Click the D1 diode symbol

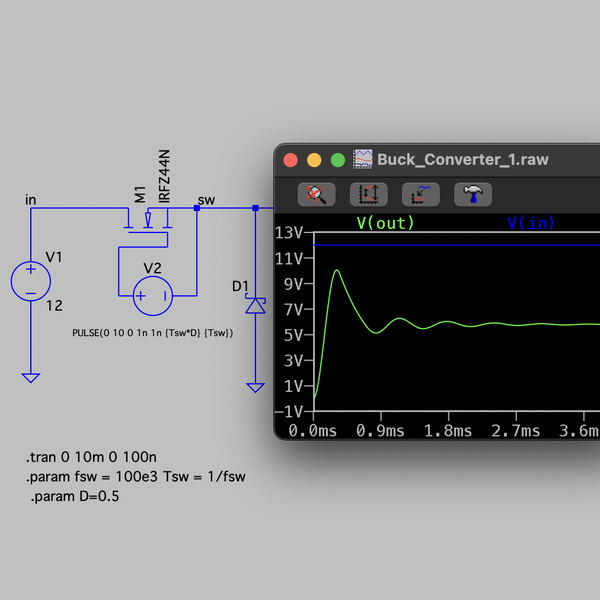click(x=255, y=305)
